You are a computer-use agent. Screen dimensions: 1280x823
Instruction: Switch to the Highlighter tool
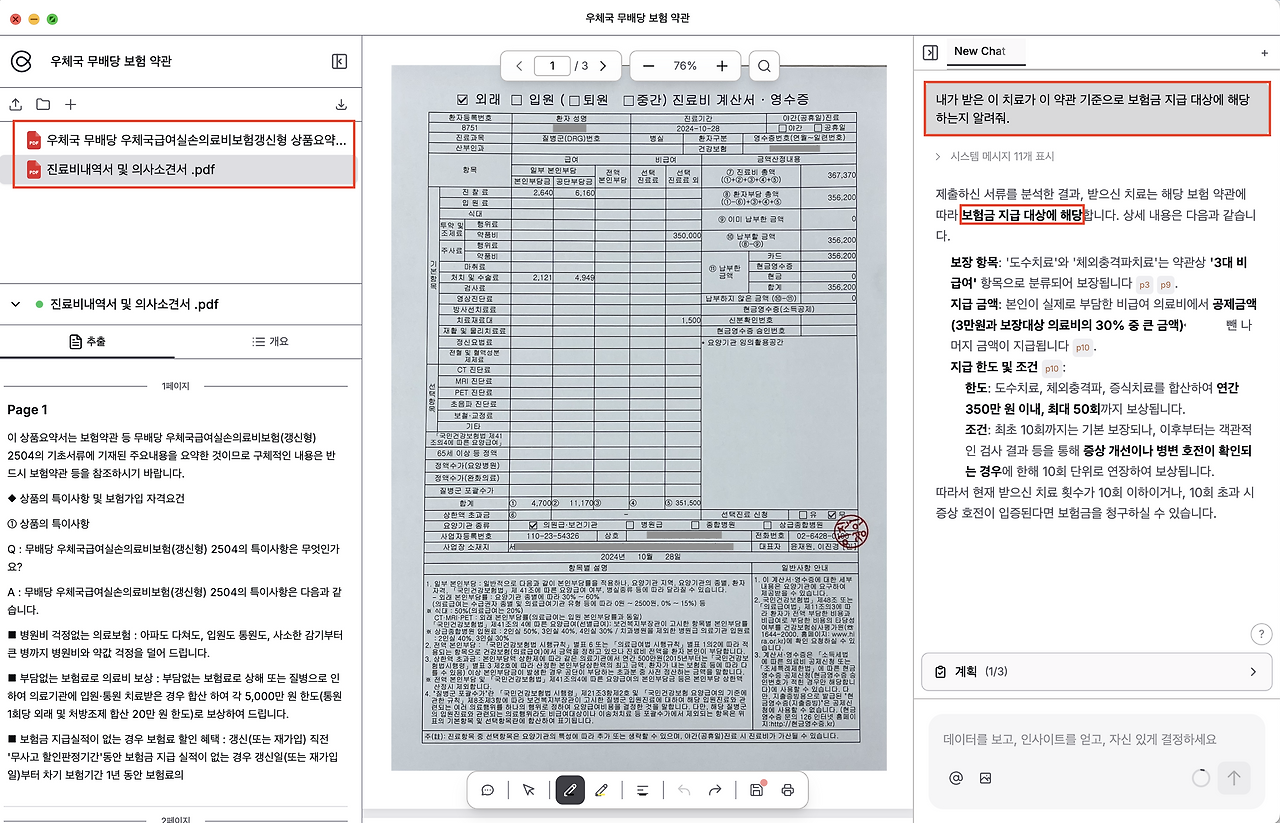[x=603, y=790]
